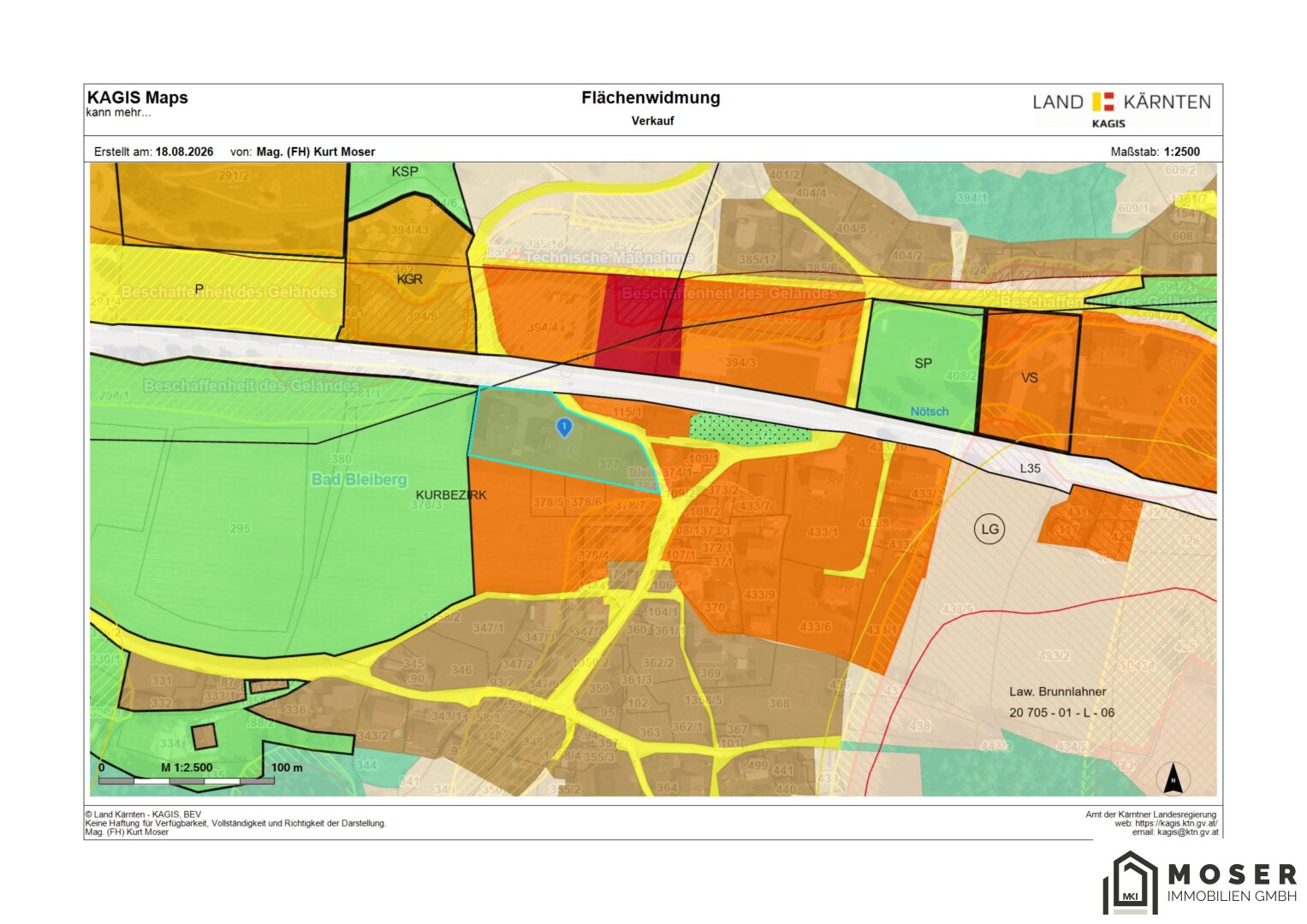Click the L35 road label
Viewport: 1307px width, 924px height.
(x=1031, y=468)
